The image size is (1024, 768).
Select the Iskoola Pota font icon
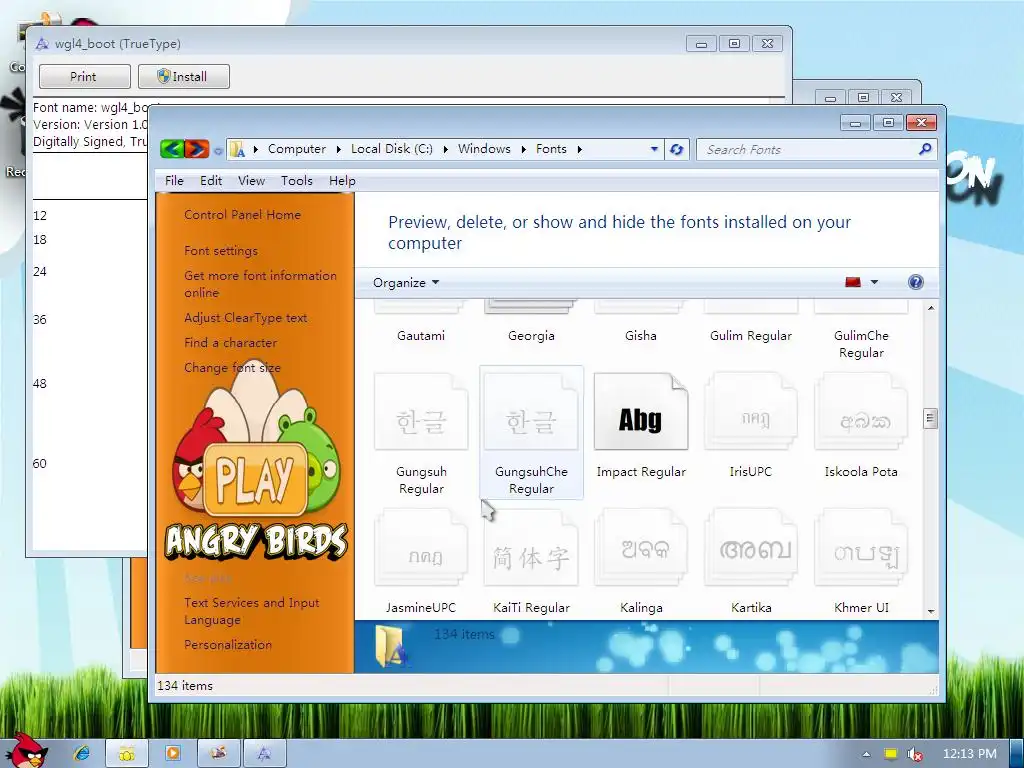(861, 413)
